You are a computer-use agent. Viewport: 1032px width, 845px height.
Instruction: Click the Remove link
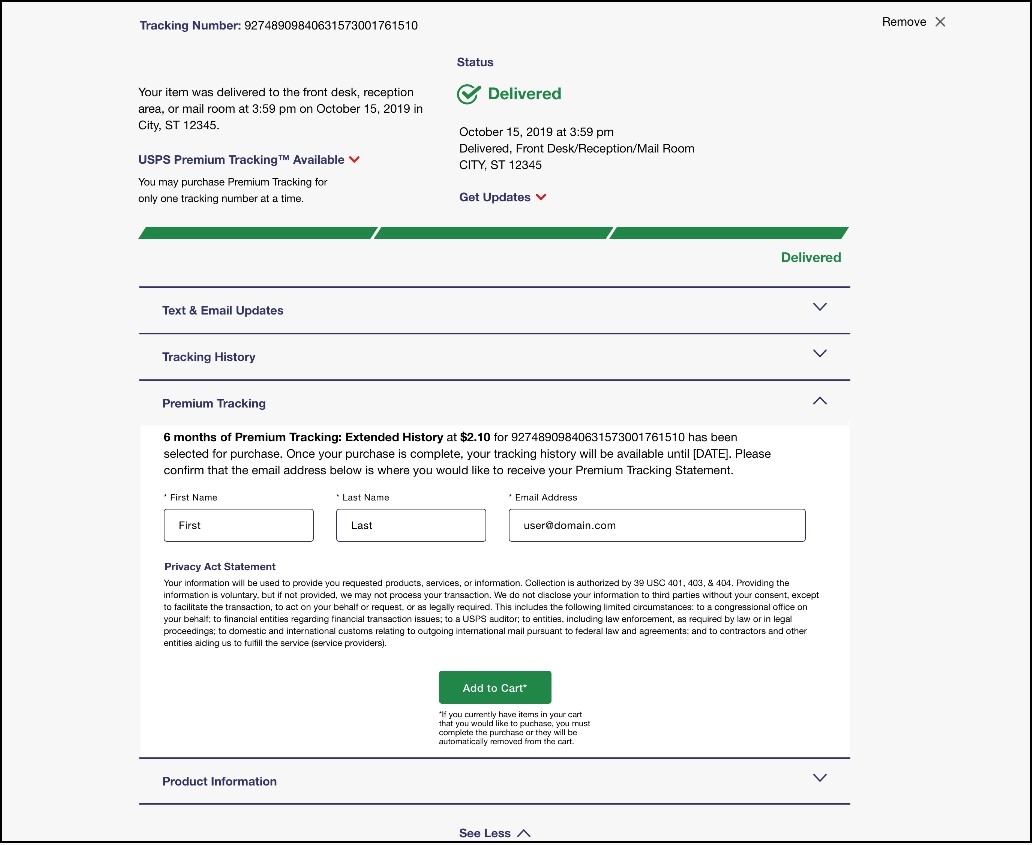[x=904, y=22]
